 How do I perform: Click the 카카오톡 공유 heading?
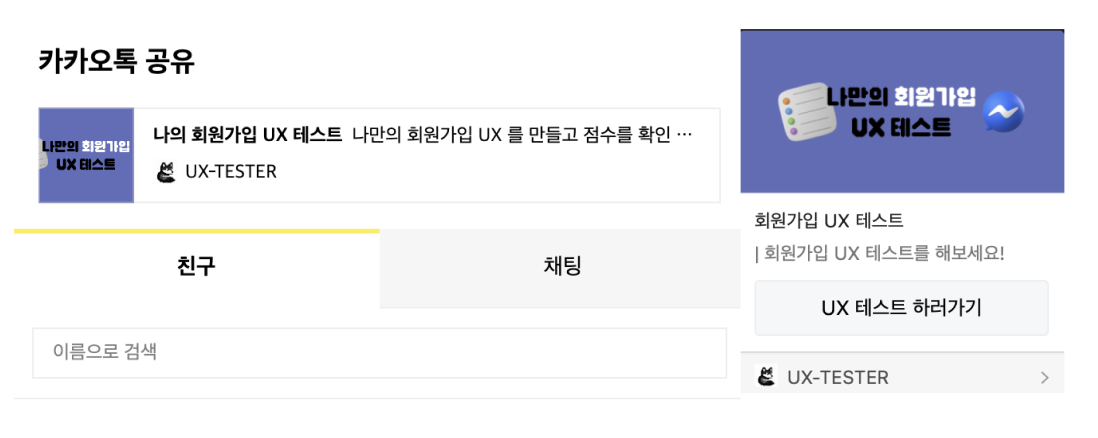pos(116,62)
